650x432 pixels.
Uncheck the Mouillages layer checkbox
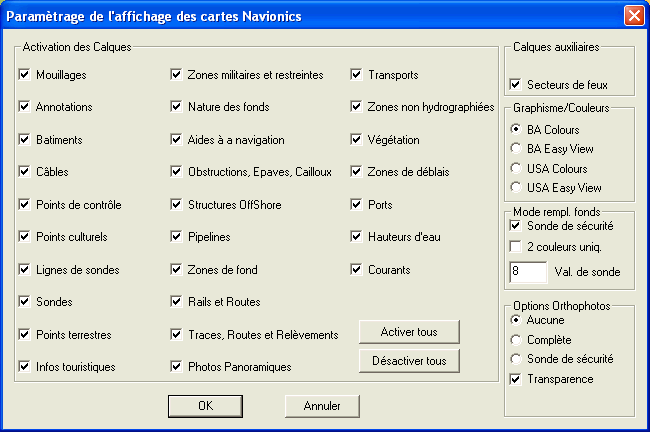tap(24, 75)
